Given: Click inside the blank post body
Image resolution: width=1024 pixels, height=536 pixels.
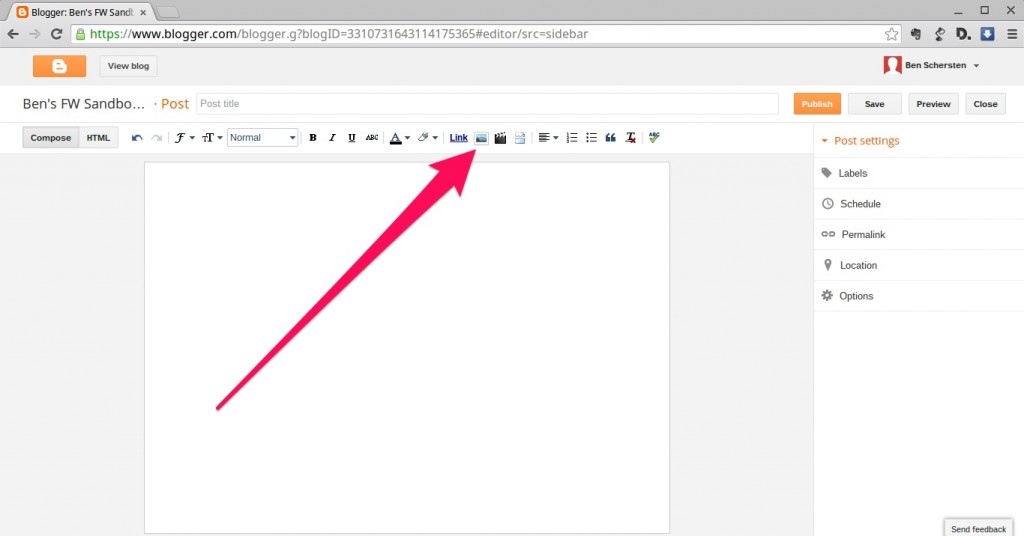Looking at the screenshot, I should coord(407,347).
